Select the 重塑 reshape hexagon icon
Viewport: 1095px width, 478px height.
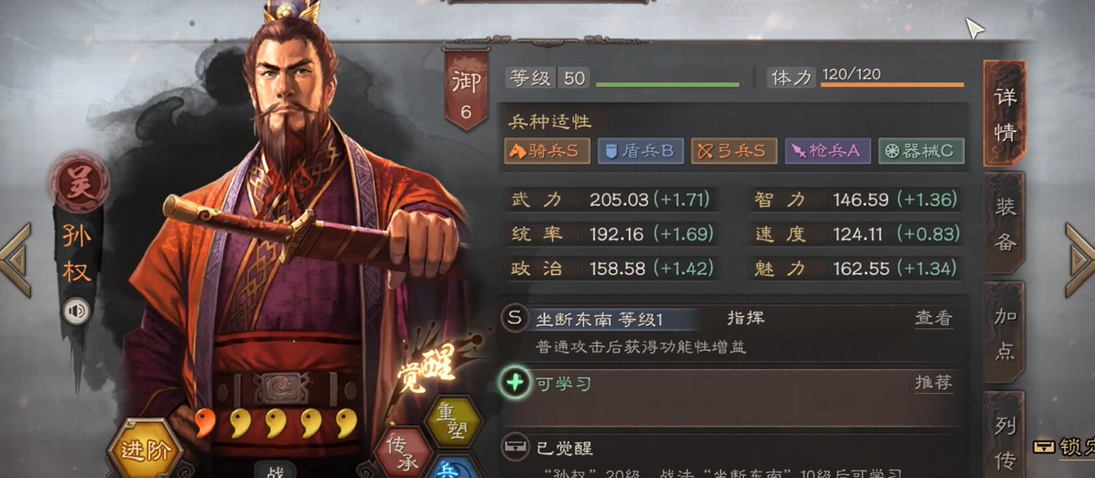453,421
